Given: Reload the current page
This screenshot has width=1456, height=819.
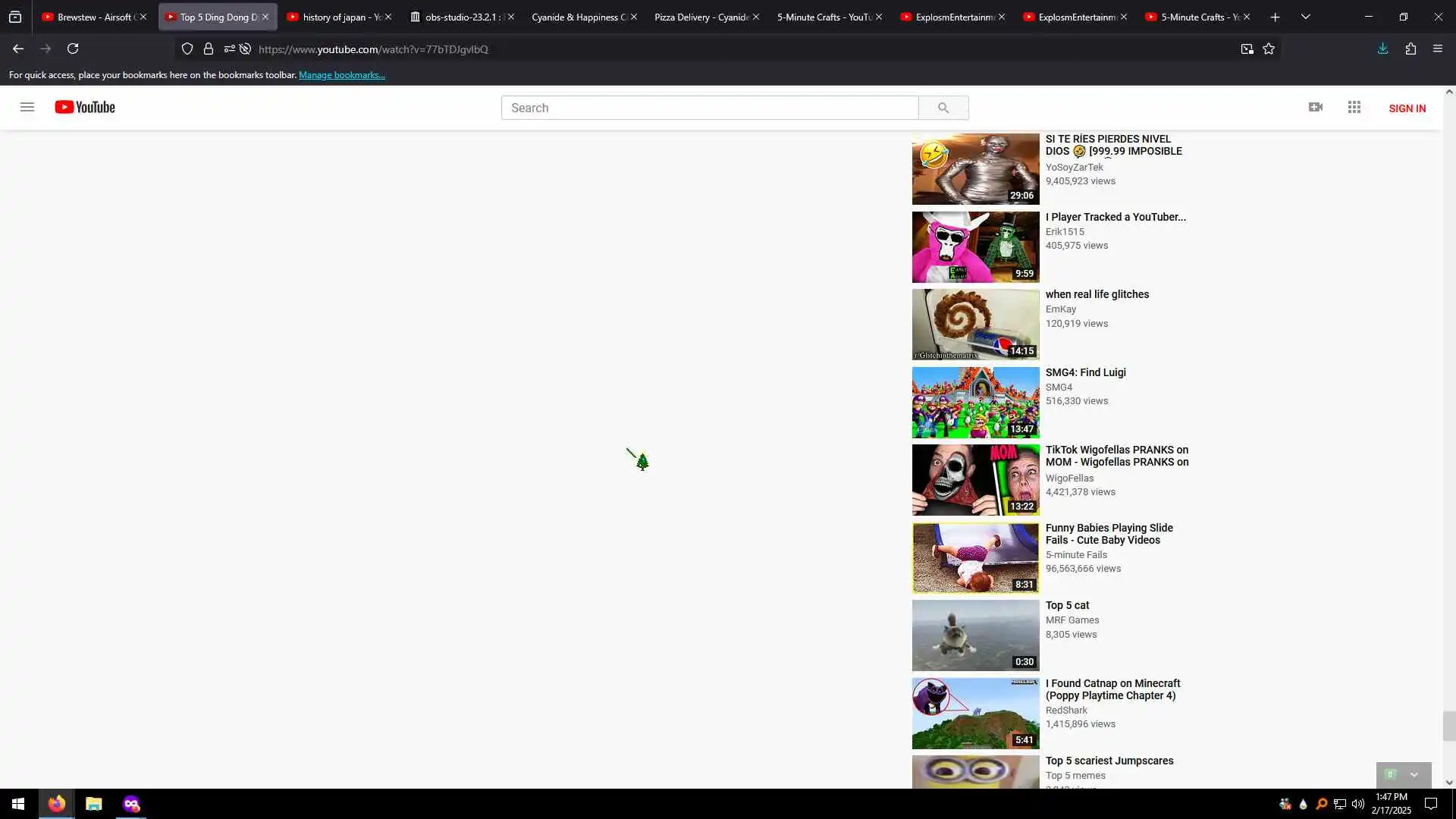Looking at the screenshot, I should point(73,49).
